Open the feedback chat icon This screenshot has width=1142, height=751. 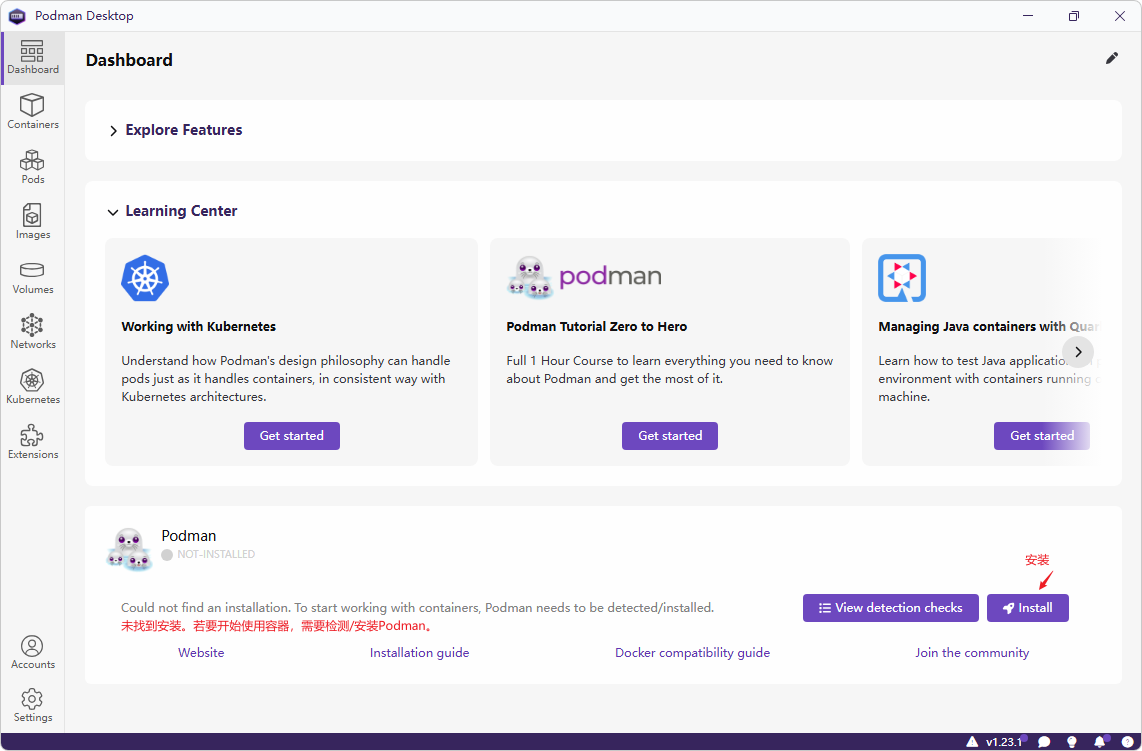pos(1044,741)
